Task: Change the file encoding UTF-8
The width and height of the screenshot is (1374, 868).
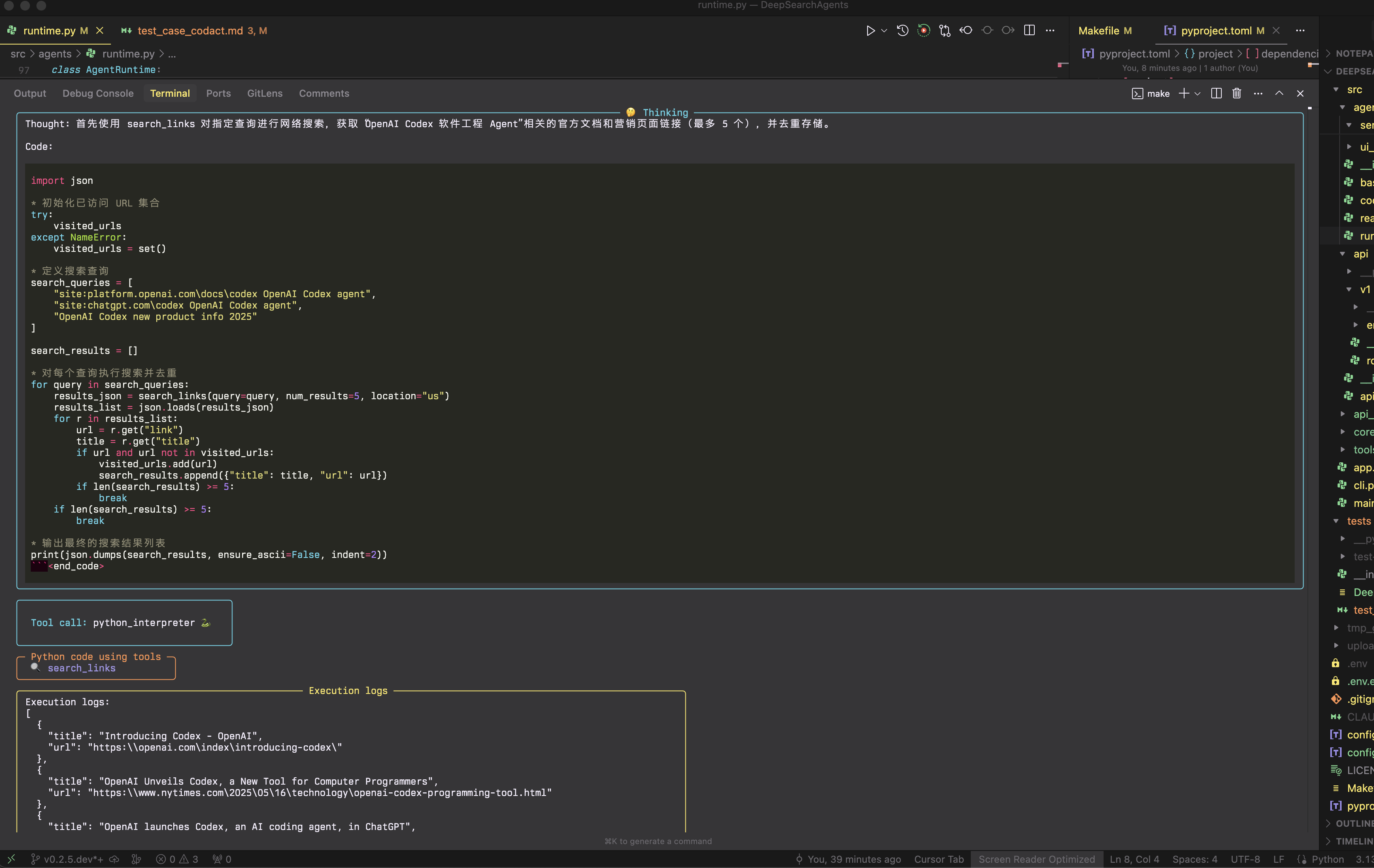Action: [x=1245, y=859]
